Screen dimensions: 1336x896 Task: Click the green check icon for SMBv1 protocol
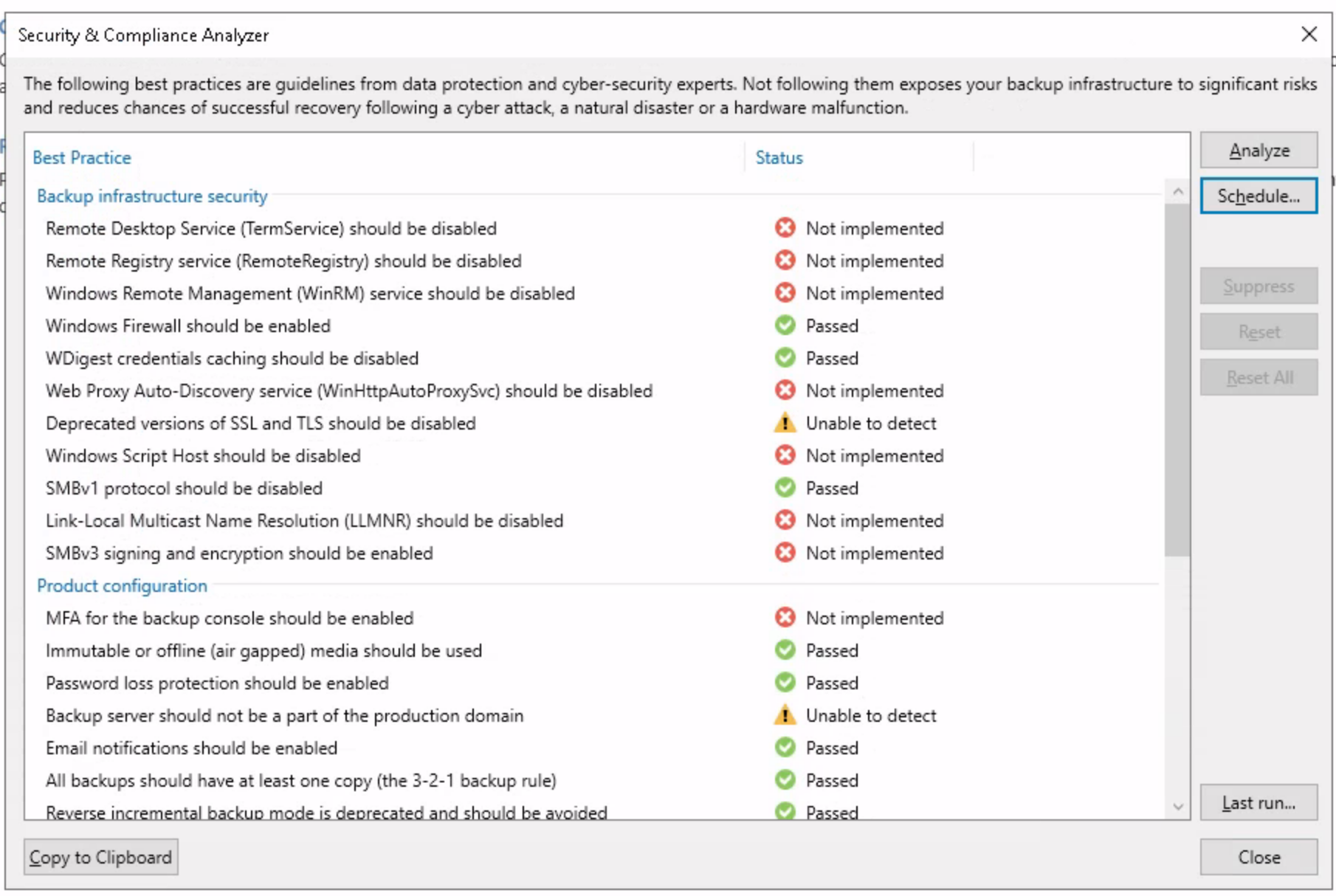click(785, 488)
